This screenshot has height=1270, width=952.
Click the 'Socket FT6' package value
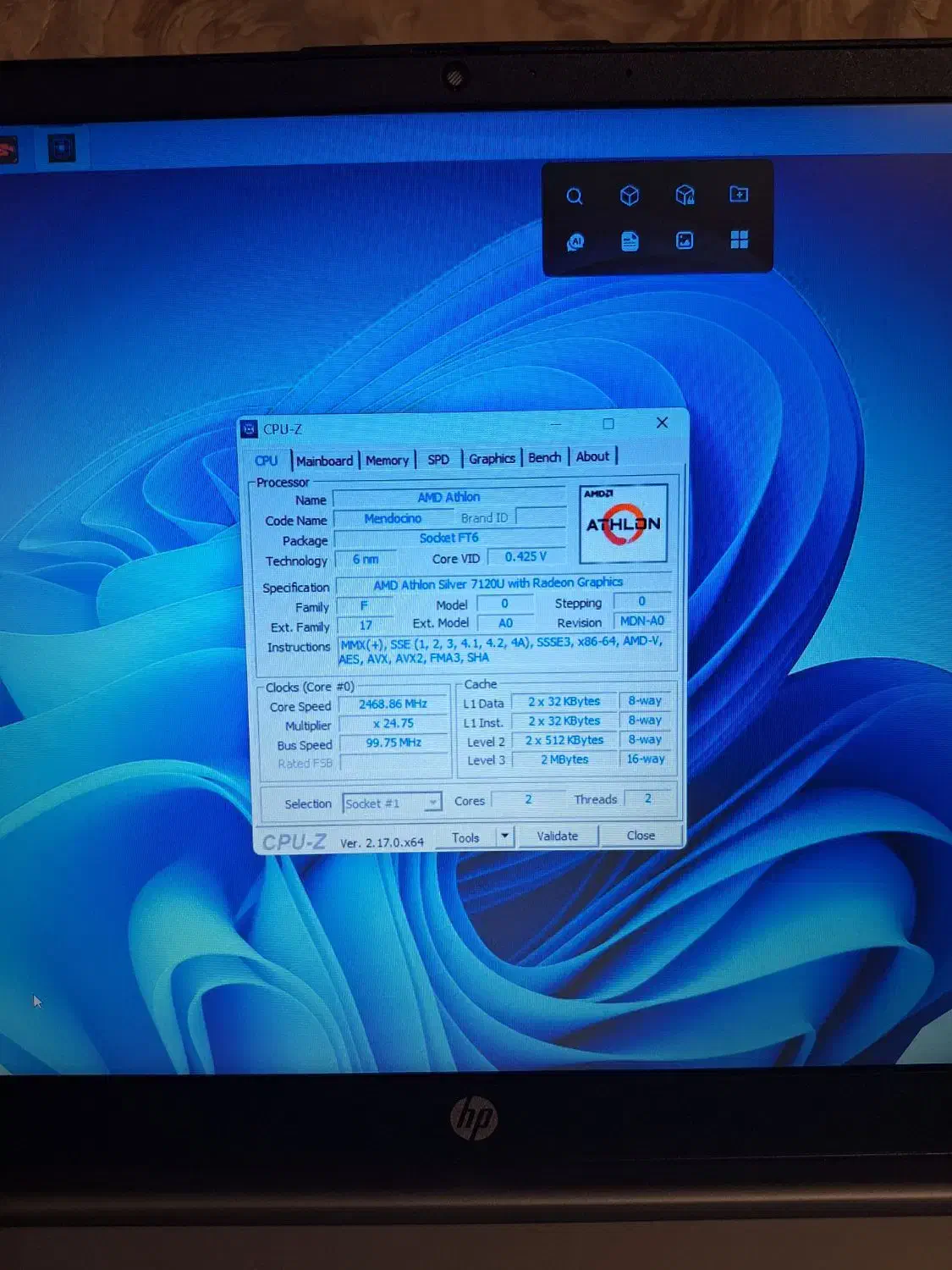pyautogui.click(x=449, y=538)
